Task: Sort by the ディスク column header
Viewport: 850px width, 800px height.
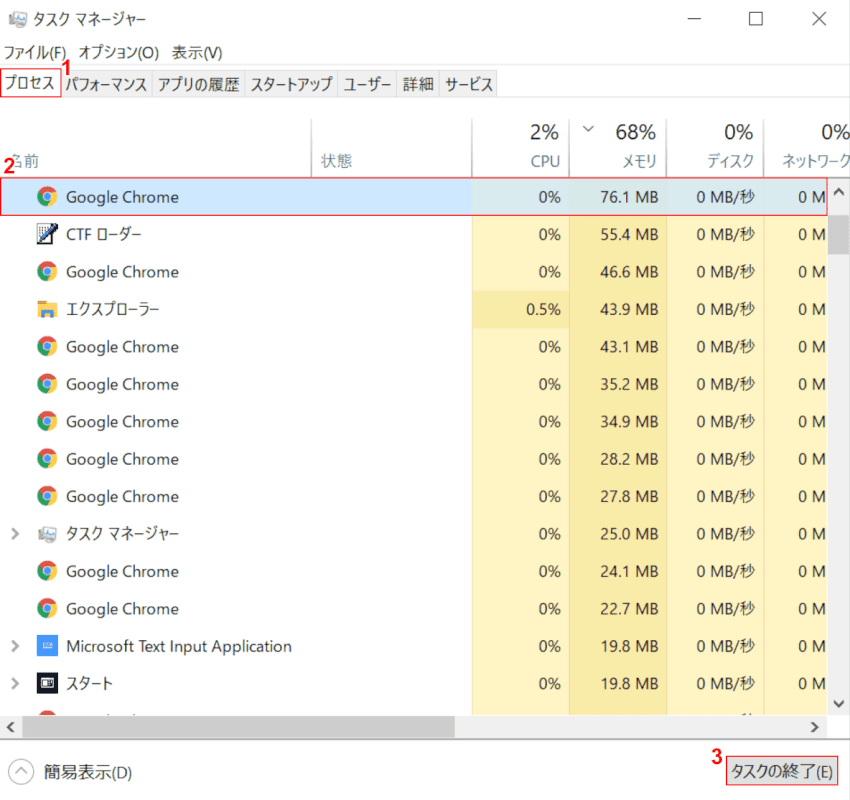Action: pos(715,149)
